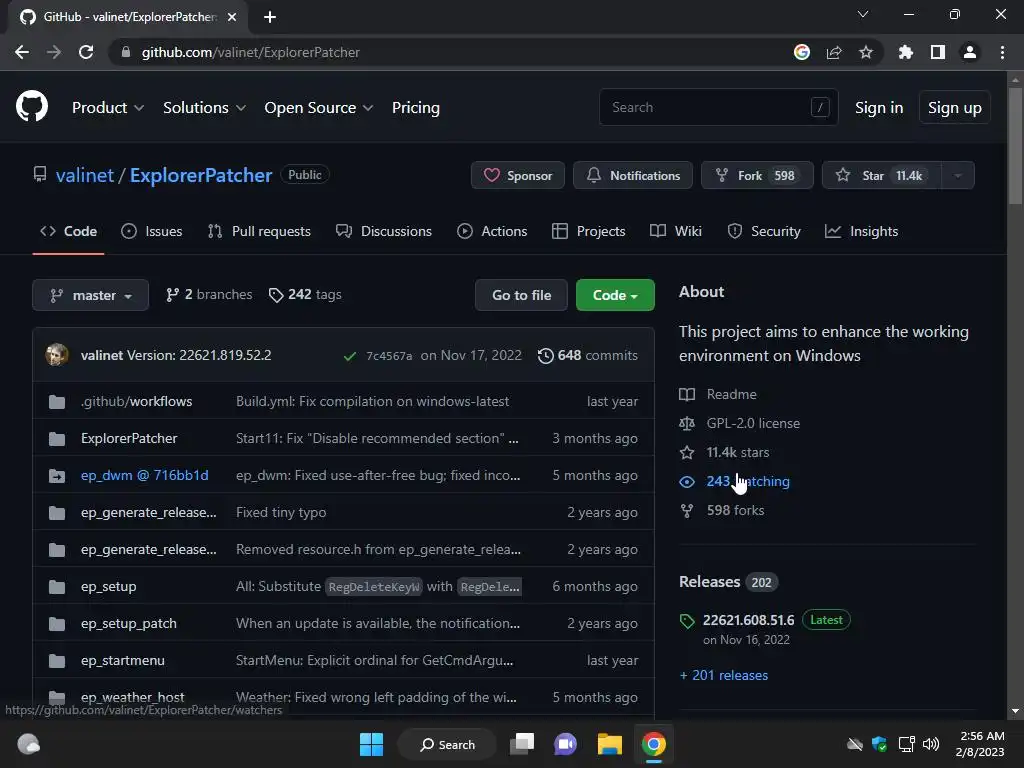Click the Pricing menu item
1024x768 pixels.
(x=416, y=108)
